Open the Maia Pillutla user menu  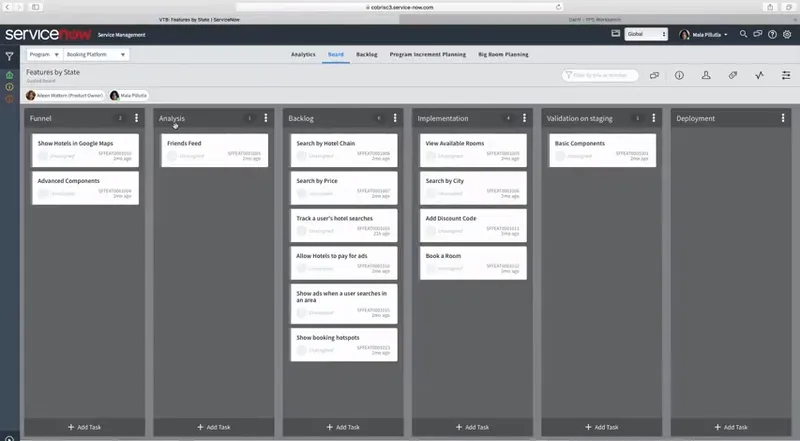[704, 35]
